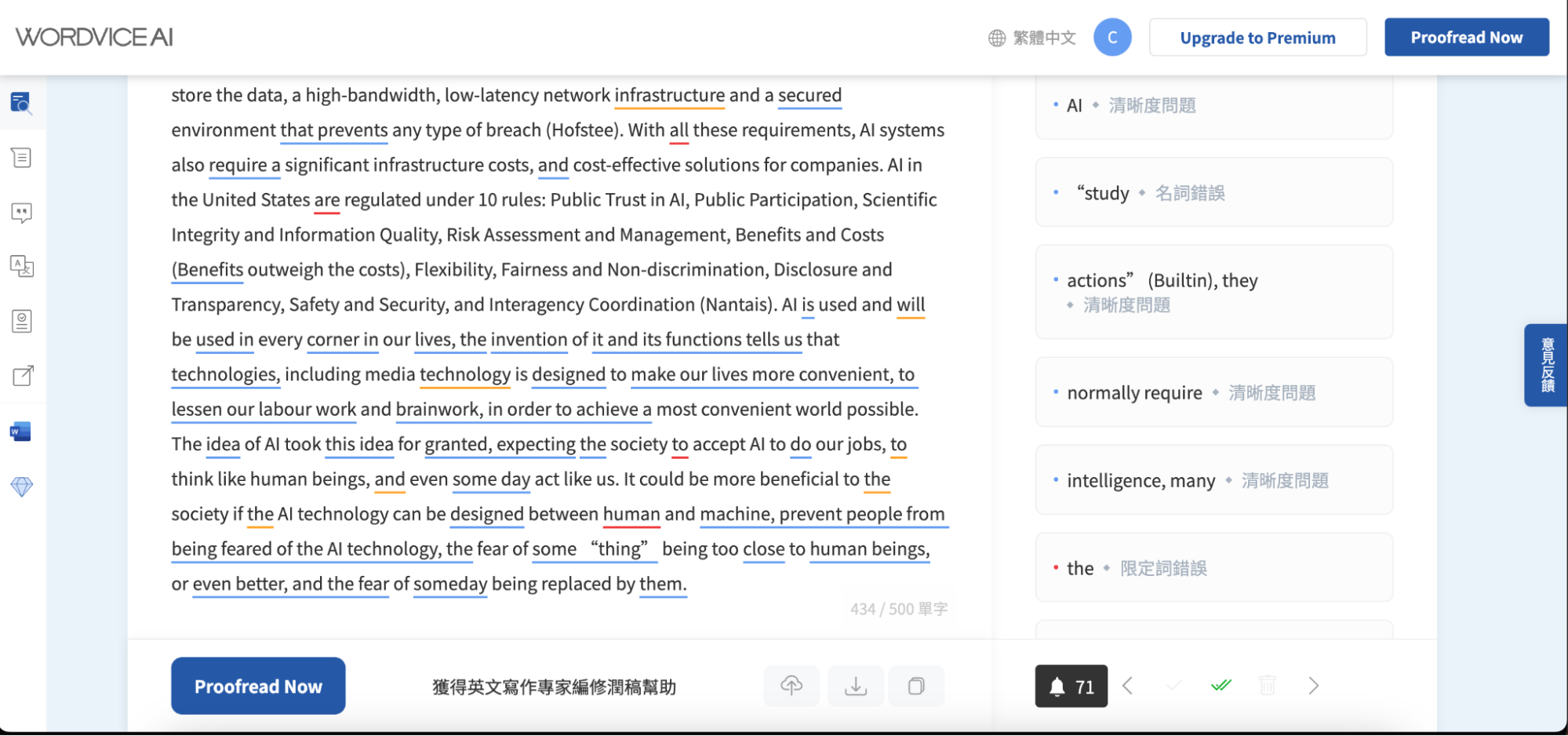Click the Premium diamond icon in the sidebar

click(21, 486)
